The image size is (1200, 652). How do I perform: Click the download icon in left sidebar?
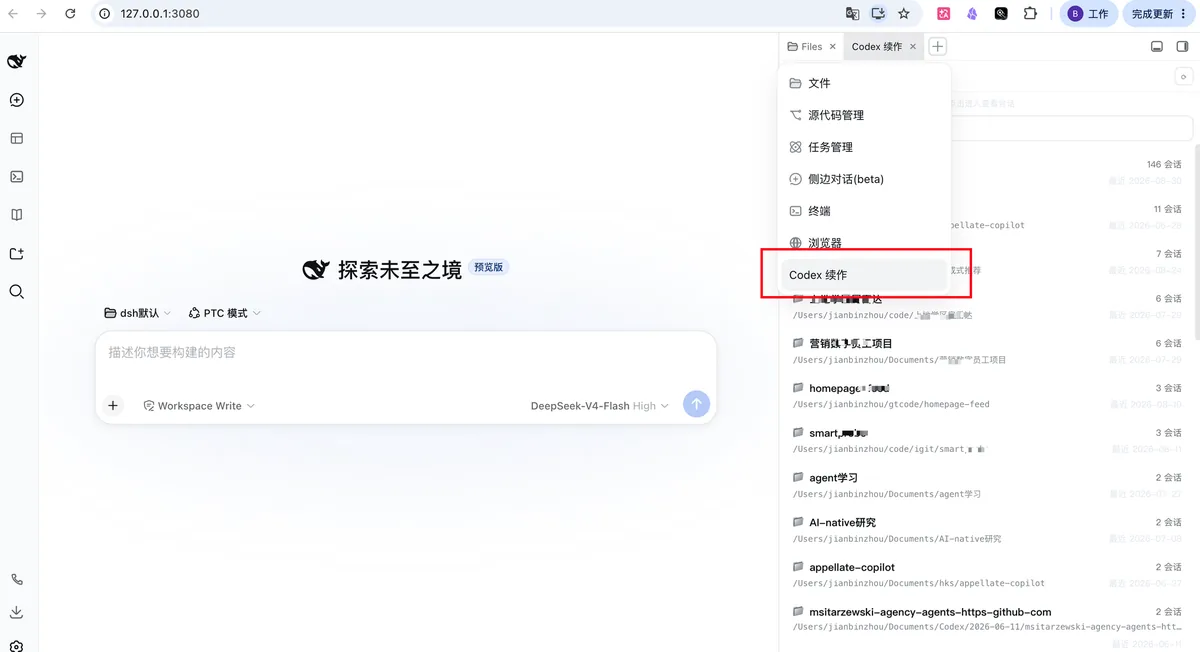pos(16,613)
